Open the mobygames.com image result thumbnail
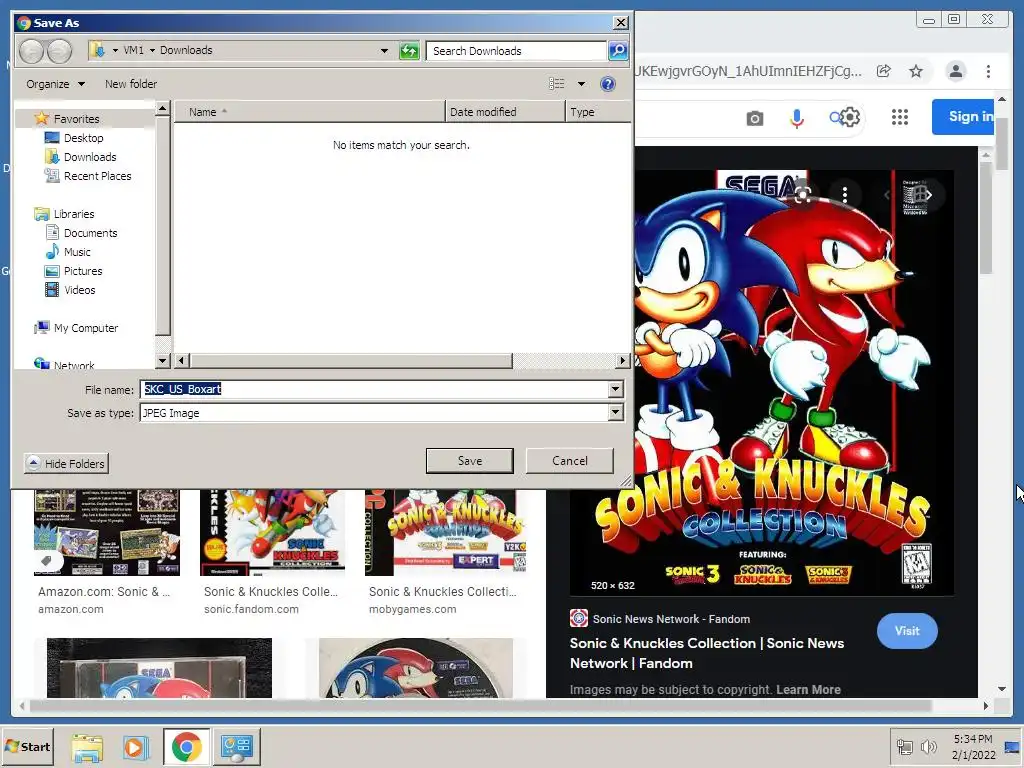Viewport: 1024px width, 768px height. 445,532
